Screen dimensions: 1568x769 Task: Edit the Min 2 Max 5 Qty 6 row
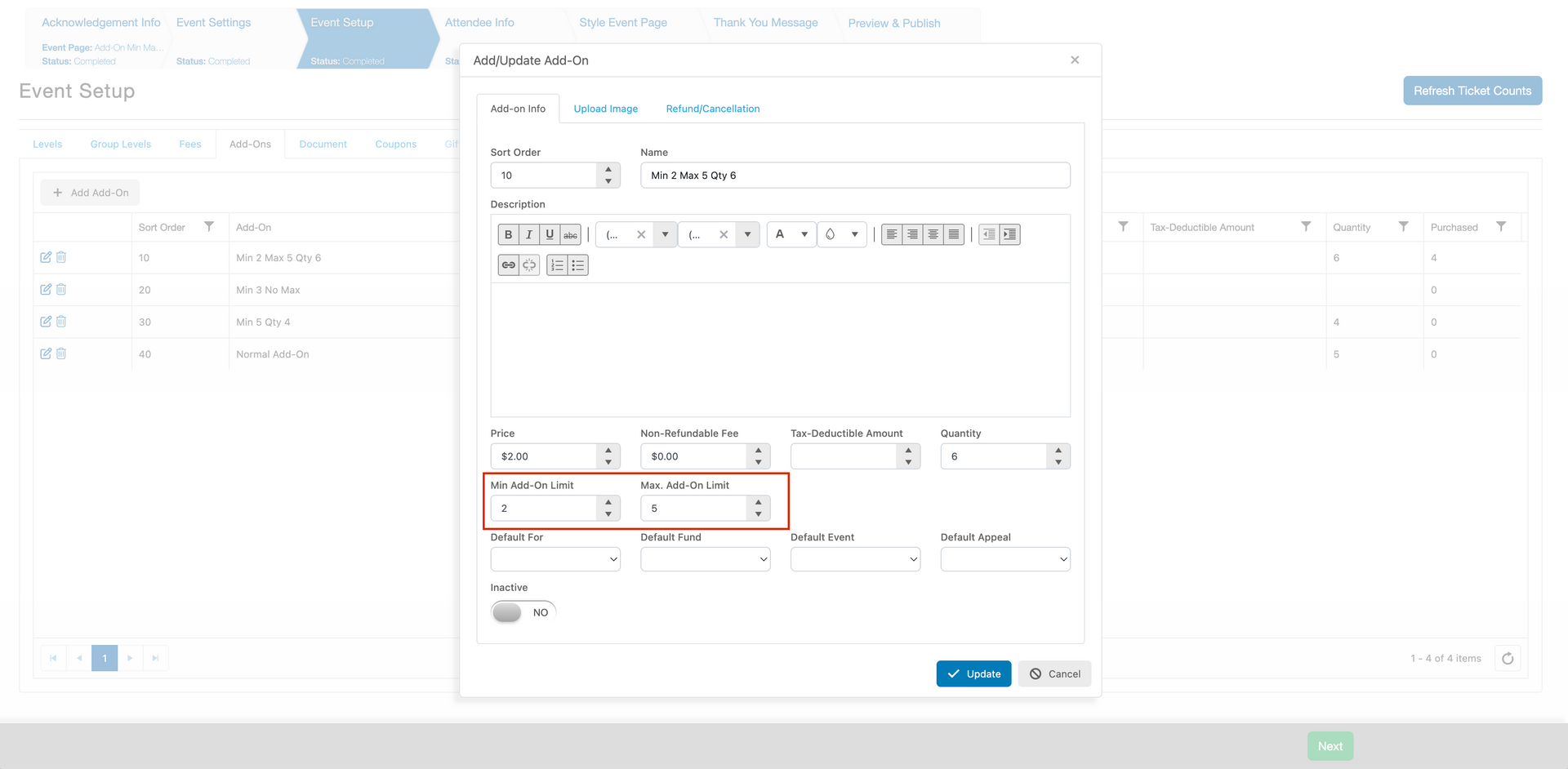(x=46, y=257)
